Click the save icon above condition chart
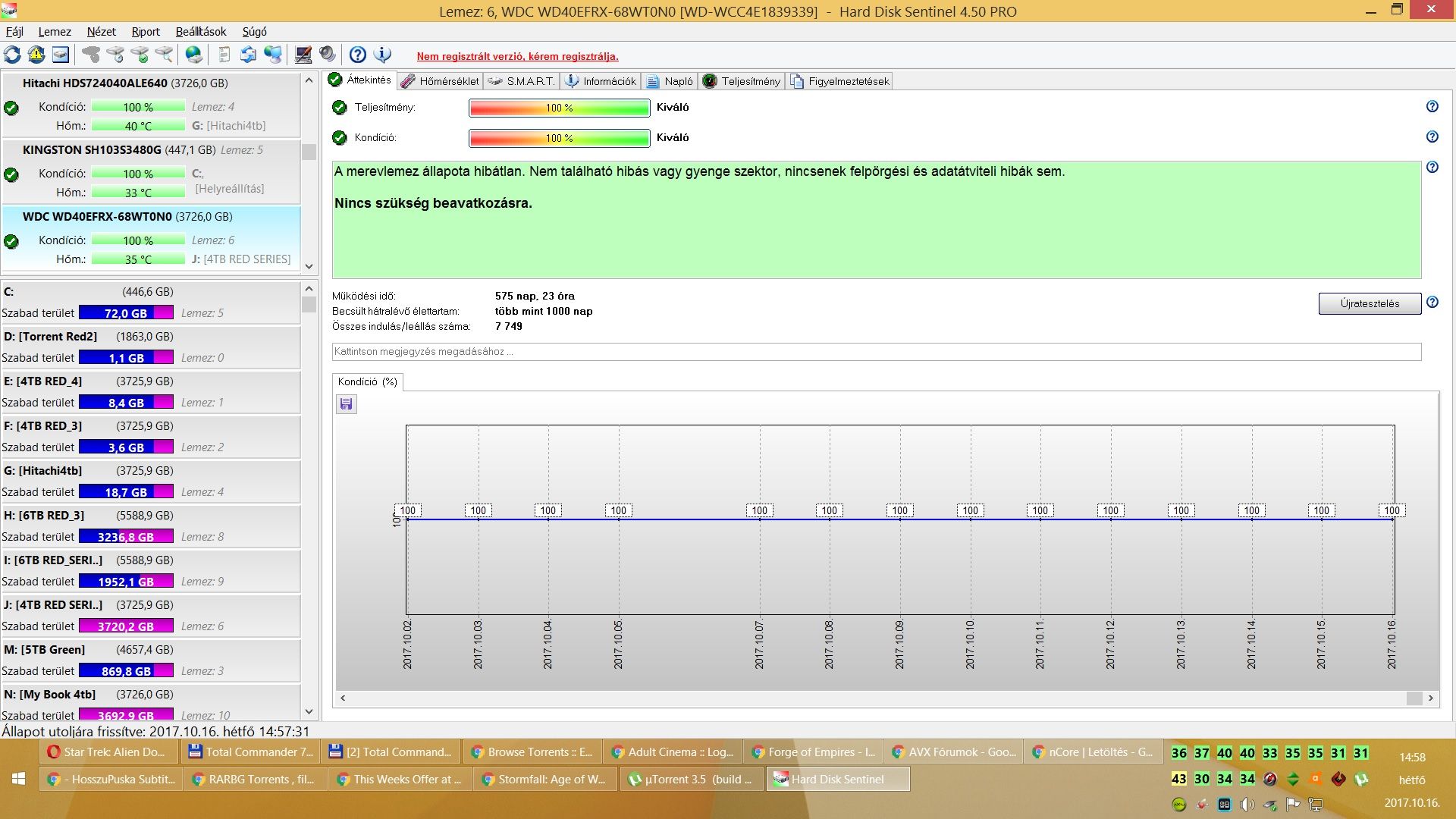This screenshot has width=1456, height=819. click(x=347, y=404)
